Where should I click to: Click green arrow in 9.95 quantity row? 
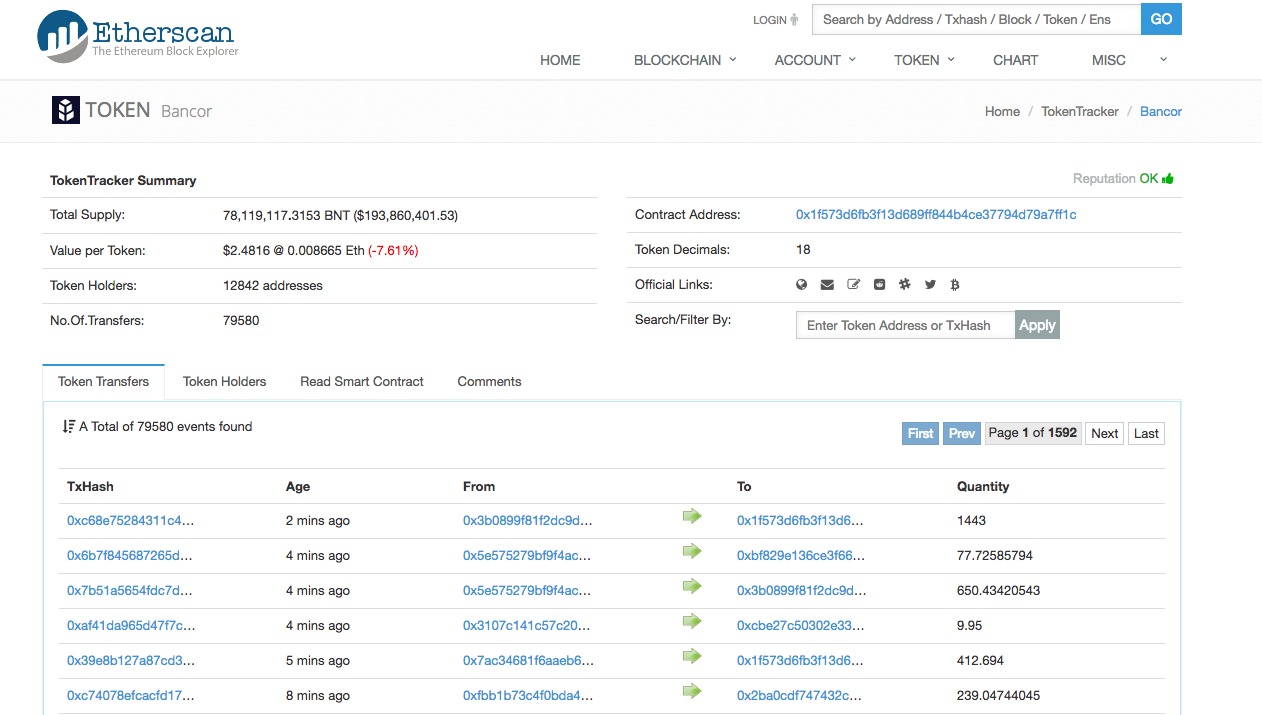pyautogui.click(x=691, y=621)
